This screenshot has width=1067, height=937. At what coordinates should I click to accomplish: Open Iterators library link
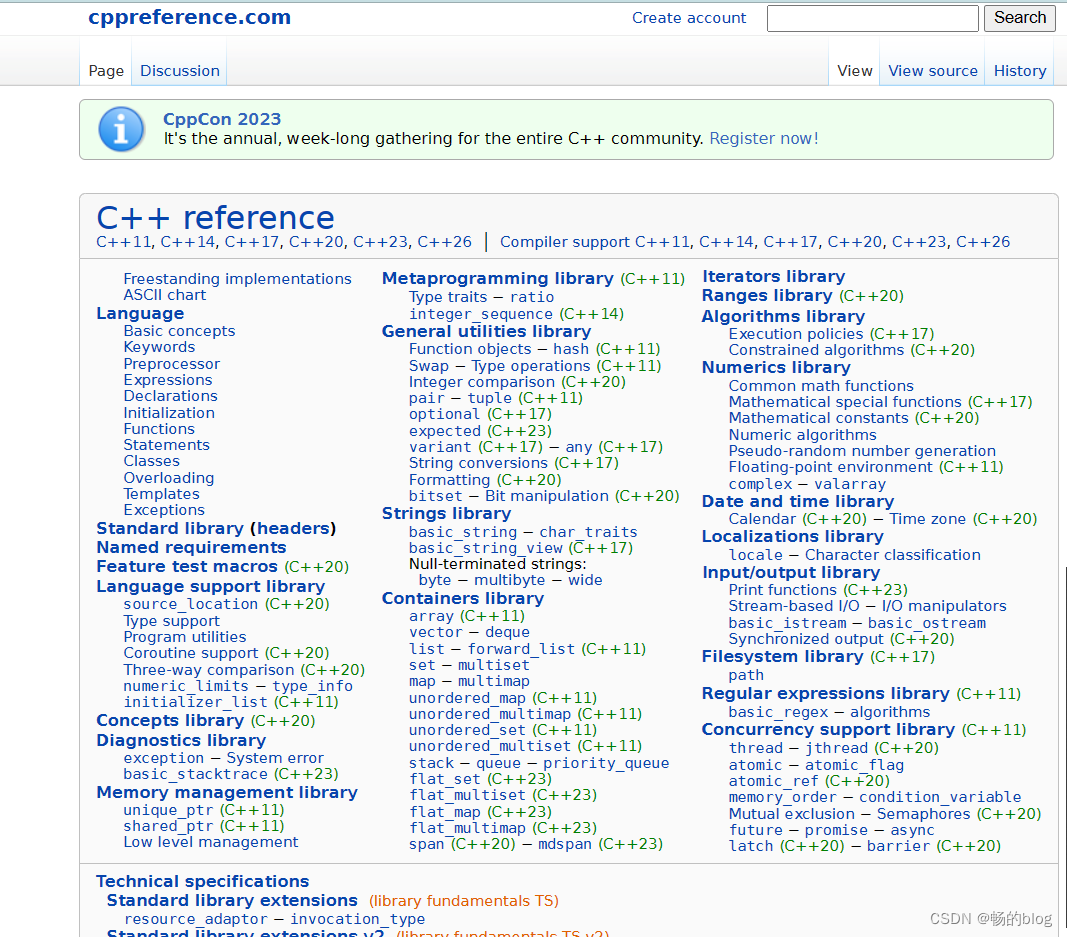pyautogui.click(x=773, y=277)
